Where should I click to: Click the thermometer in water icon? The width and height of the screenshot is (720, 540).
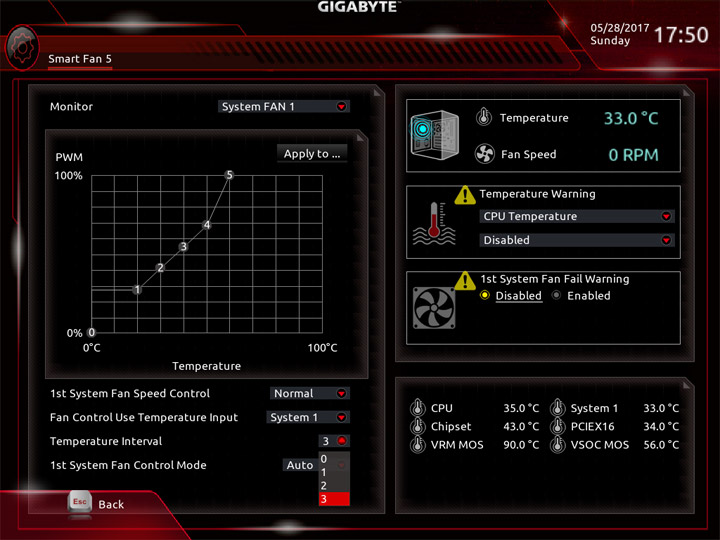(434, 224)
